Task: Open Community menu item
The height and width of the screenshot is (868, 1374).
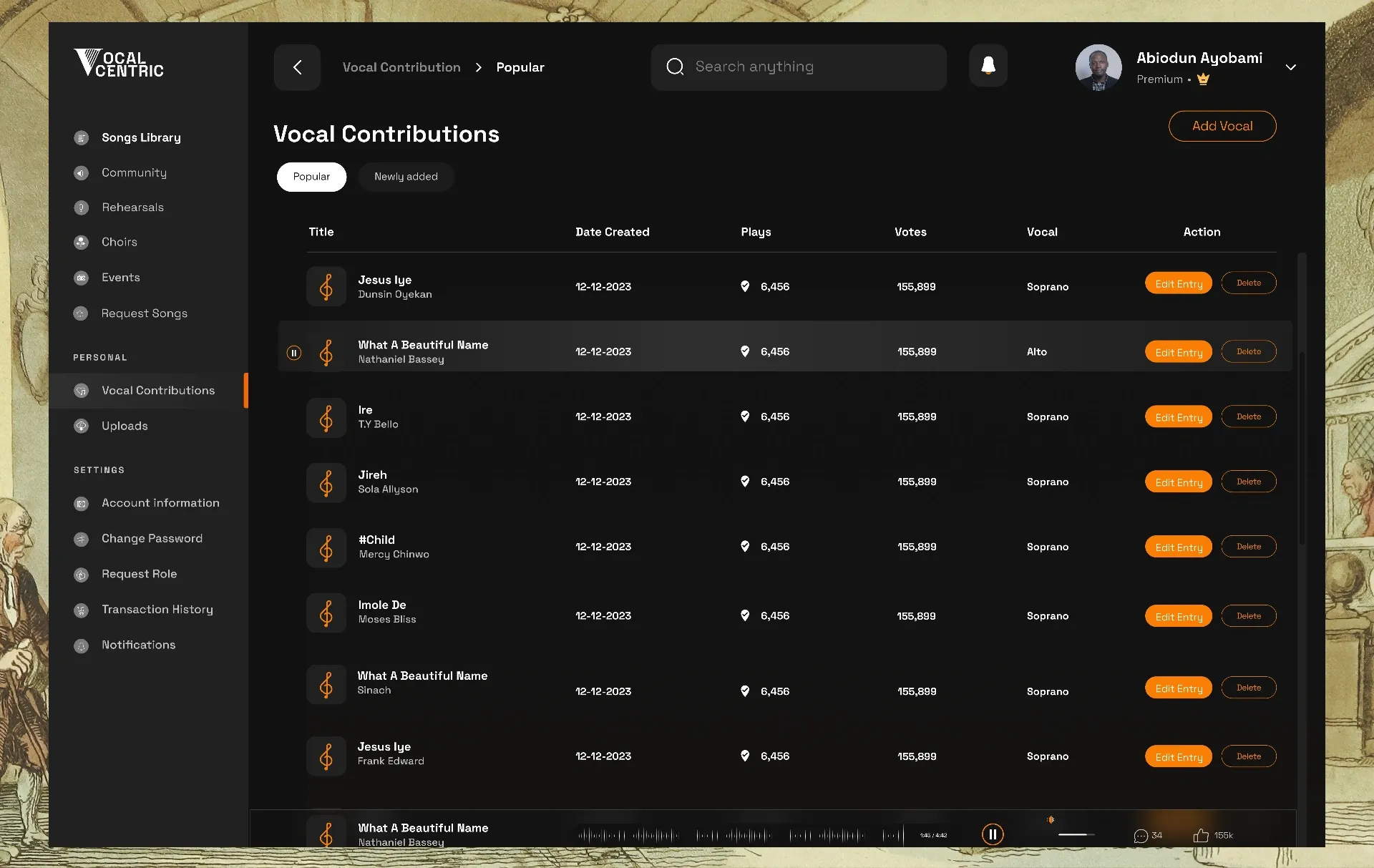Action: 134,172
